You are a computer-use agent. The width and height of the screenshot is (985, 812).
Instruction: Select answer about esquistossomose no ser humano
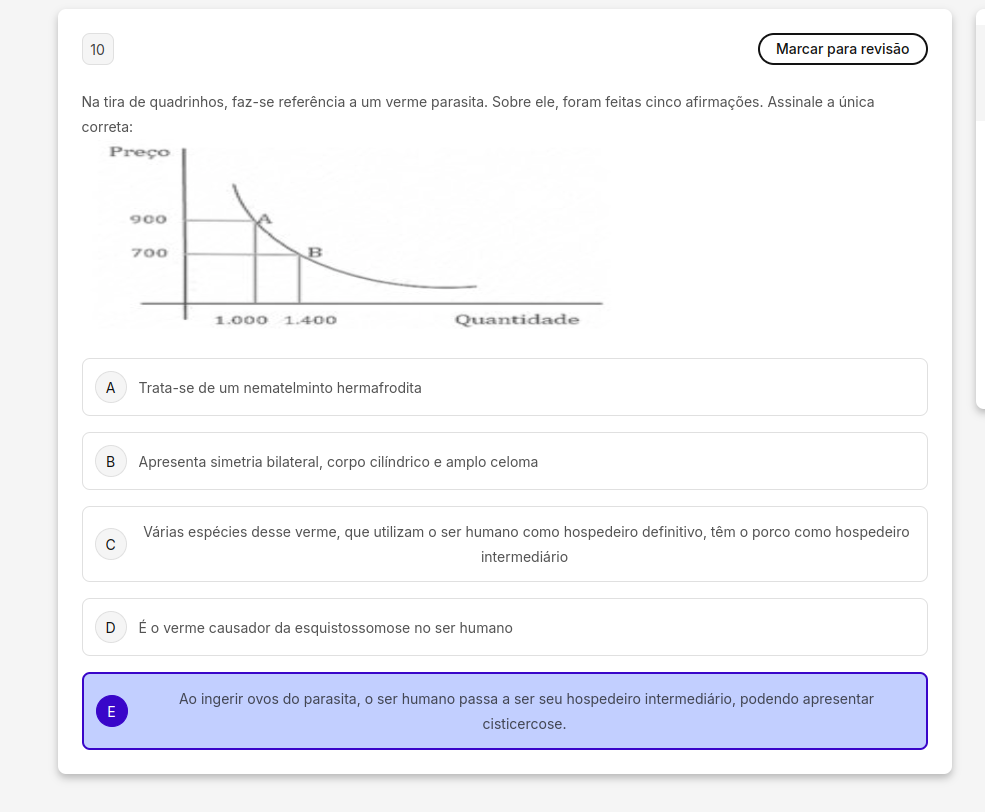[325, 628]
